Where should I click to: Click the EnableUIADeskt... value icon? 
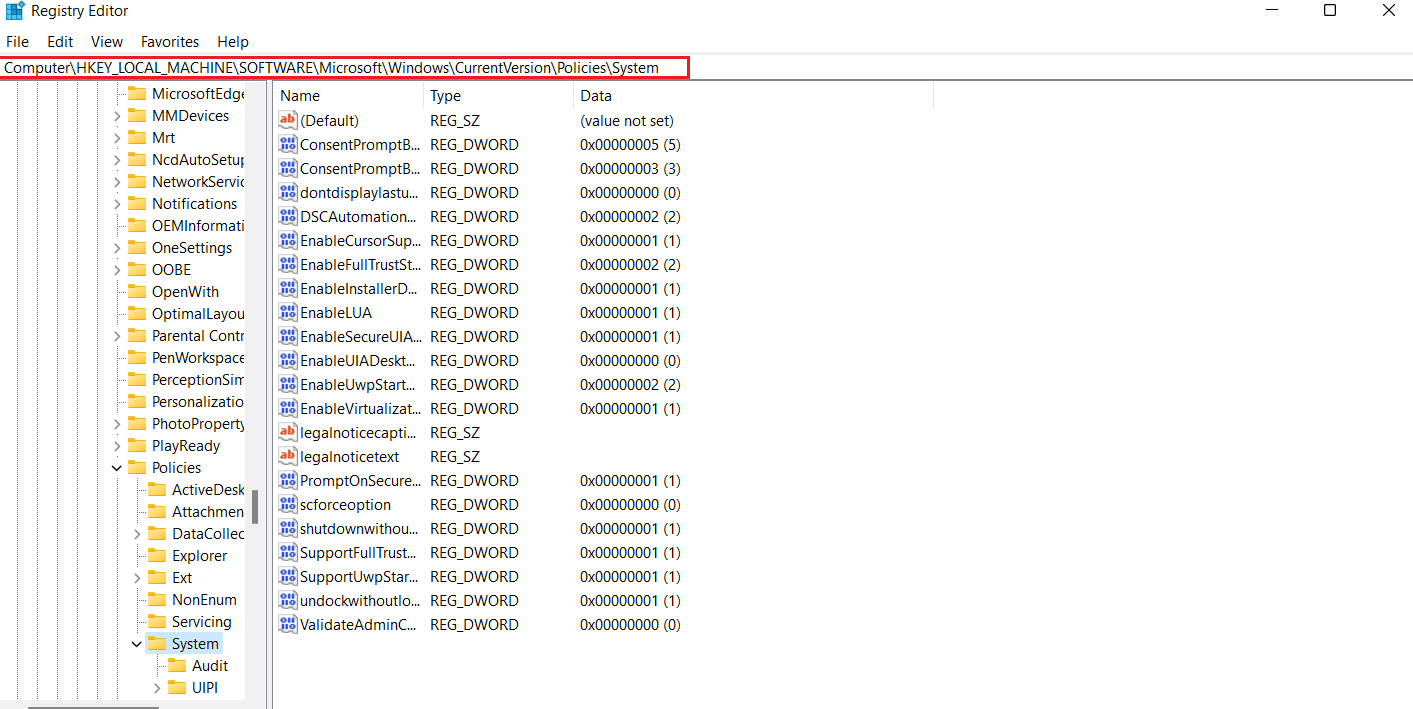coord(288,360)
